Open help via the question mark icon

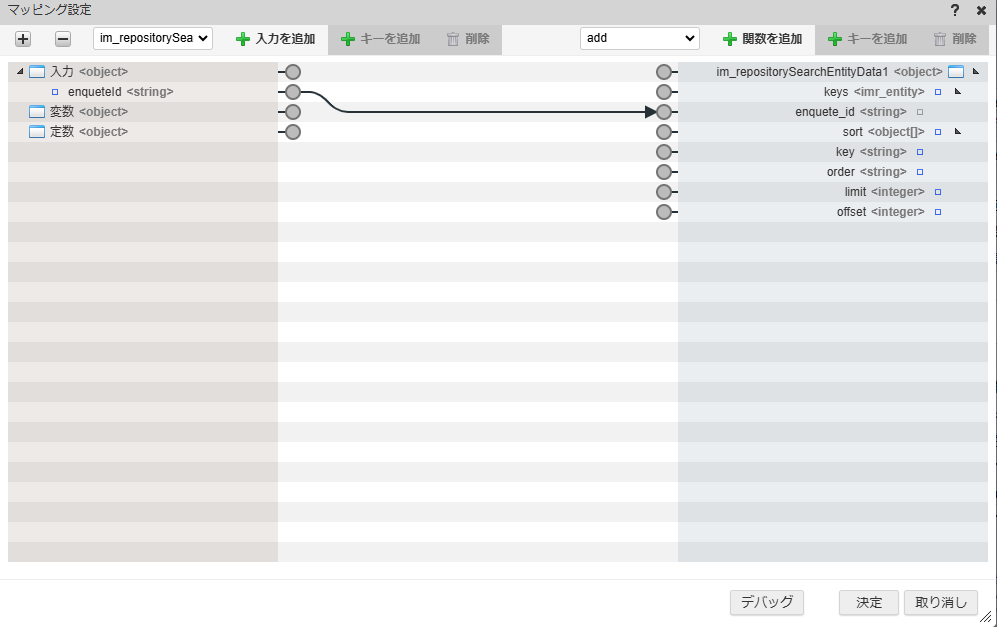(x=957, y=11)
